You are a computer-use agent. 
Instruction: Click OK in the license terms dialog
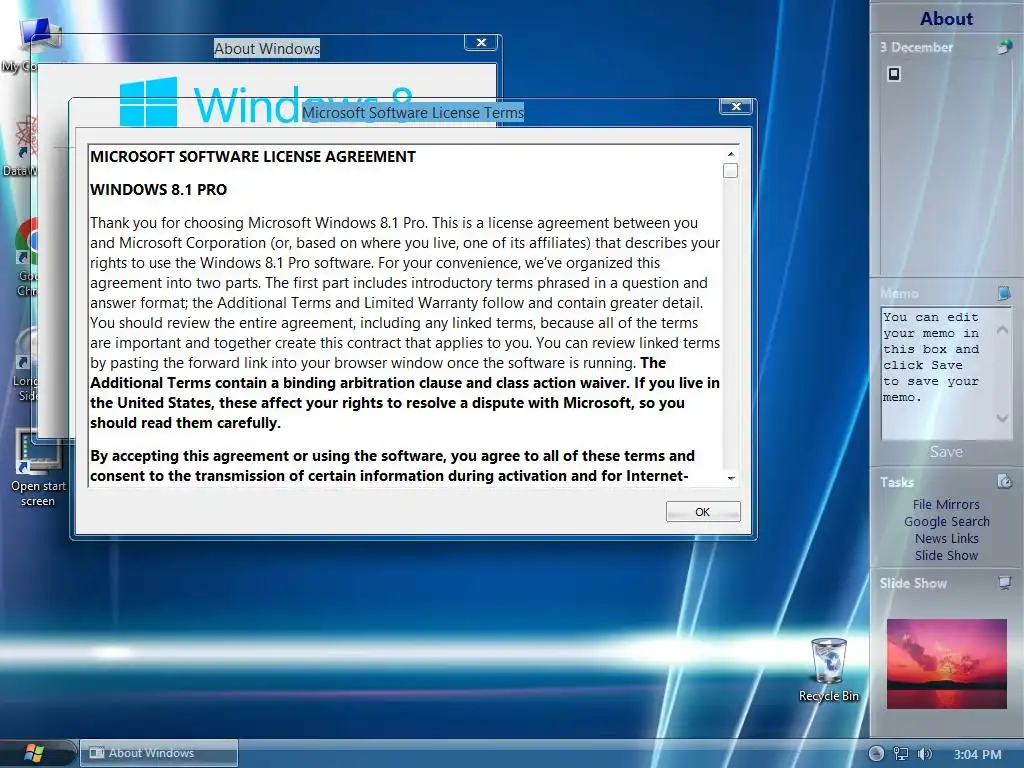click(x=703, y=512)
